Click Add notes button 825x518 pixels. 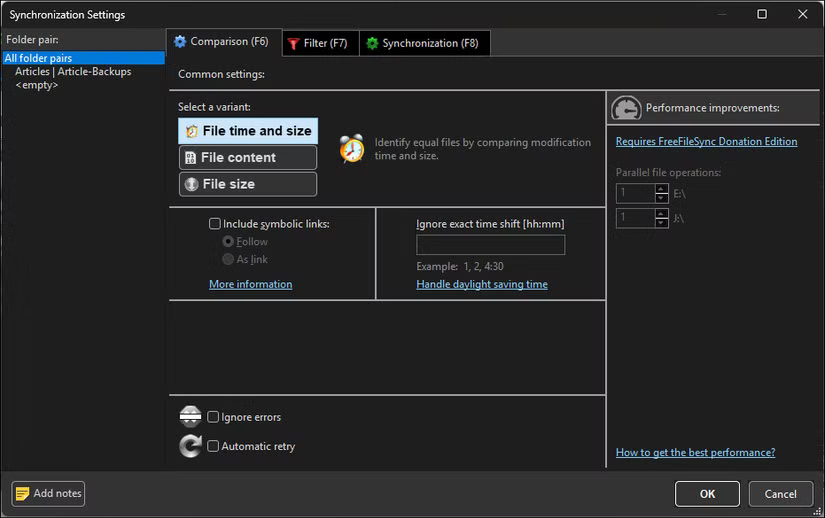click(x=48, y=493)
